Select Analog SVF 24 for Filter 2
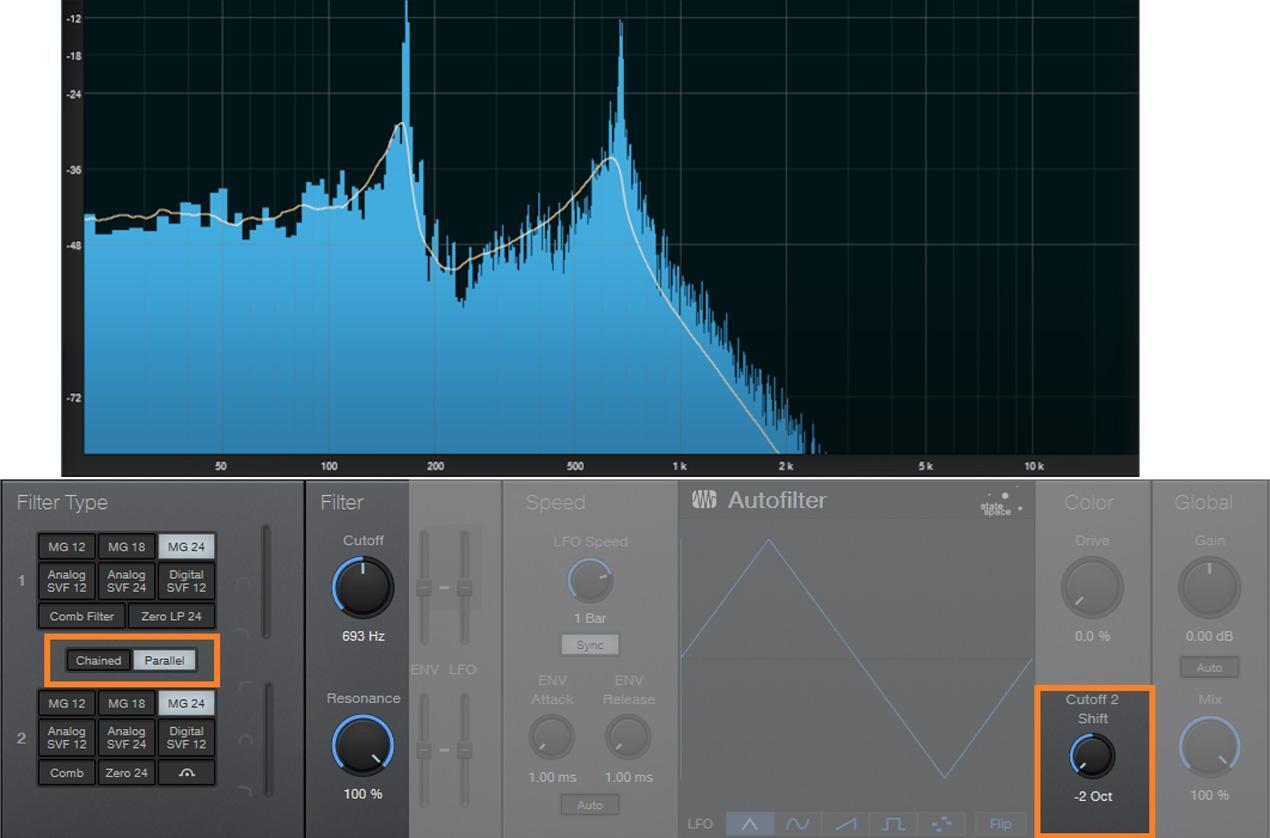 126,738
